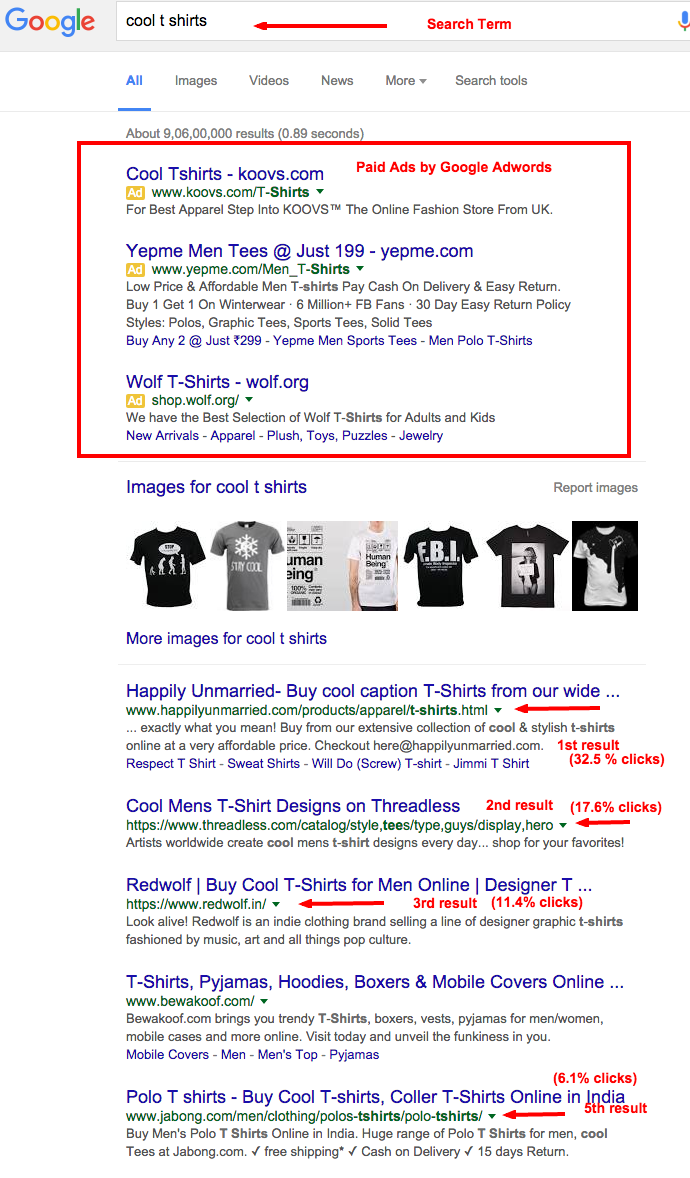Expand the More dropdown menu

406,80
